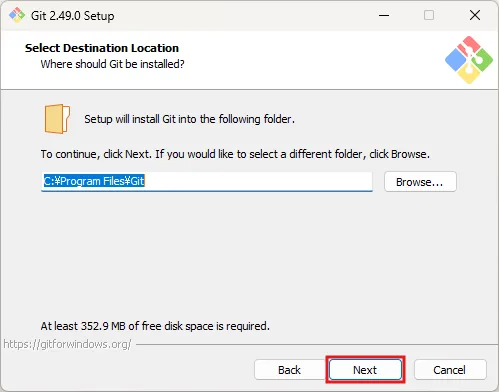
Task: Minimize the Git Setup window
Action: point(384,15)
